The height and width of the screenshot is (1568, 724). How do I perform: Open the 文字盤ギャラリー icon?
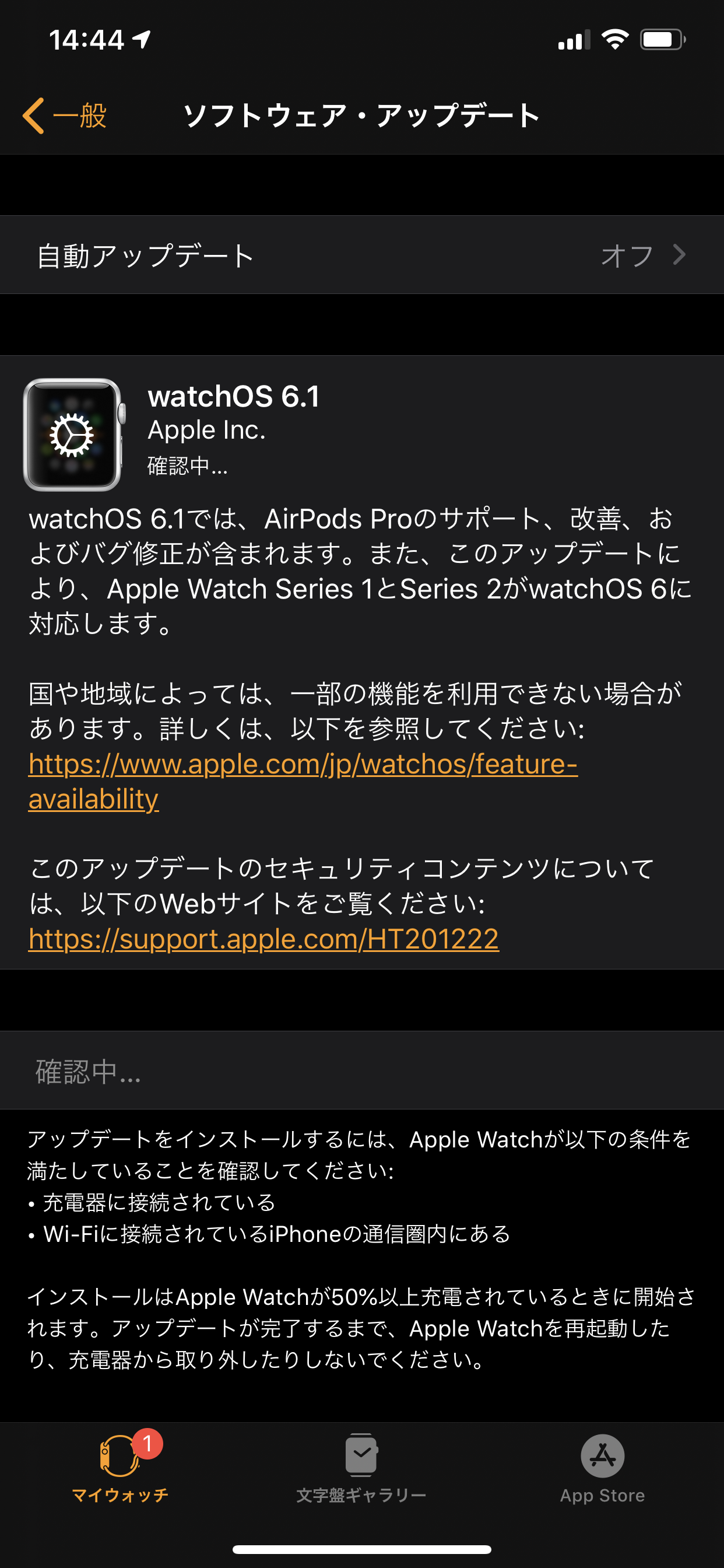pyautogui.click(x=361, y=1455)
